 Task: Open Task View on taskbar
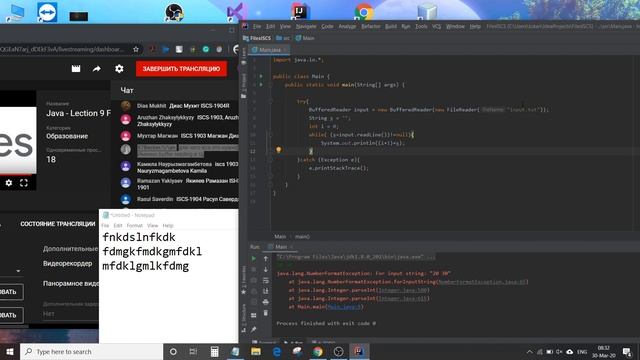(x=193, y=351)
